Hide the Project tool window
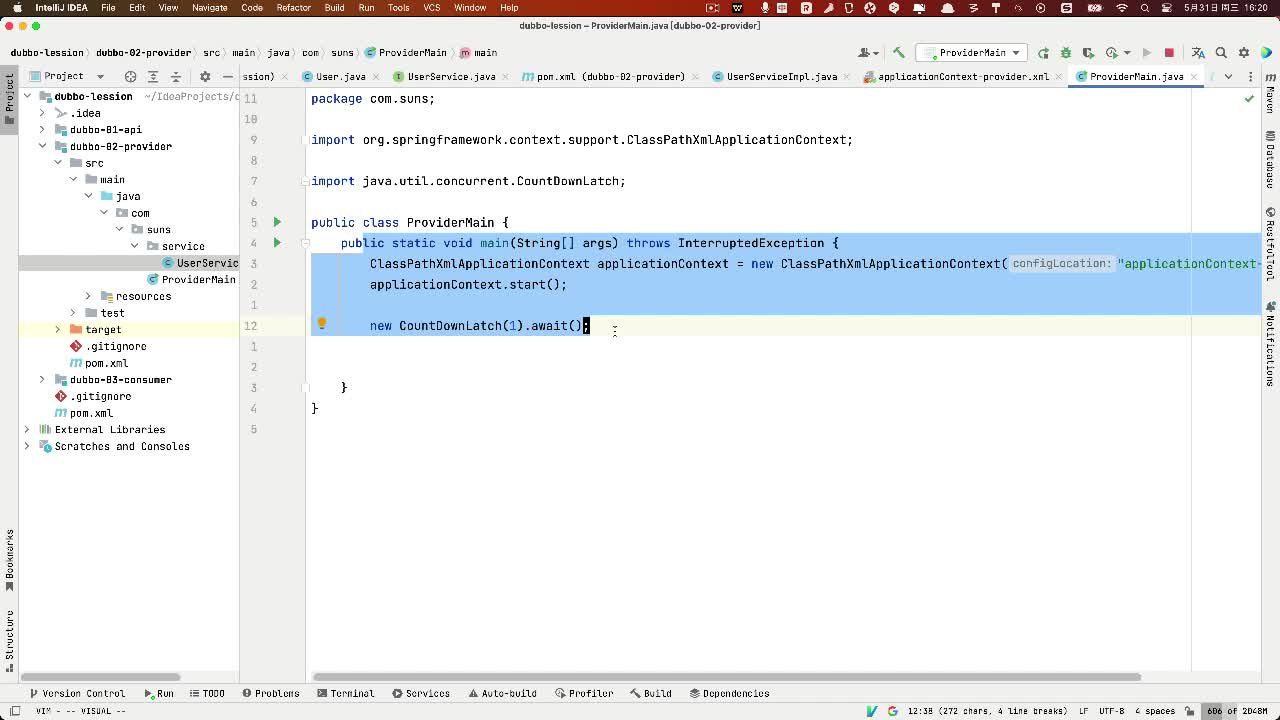The image size is (1280, 720). pos(228,76)
